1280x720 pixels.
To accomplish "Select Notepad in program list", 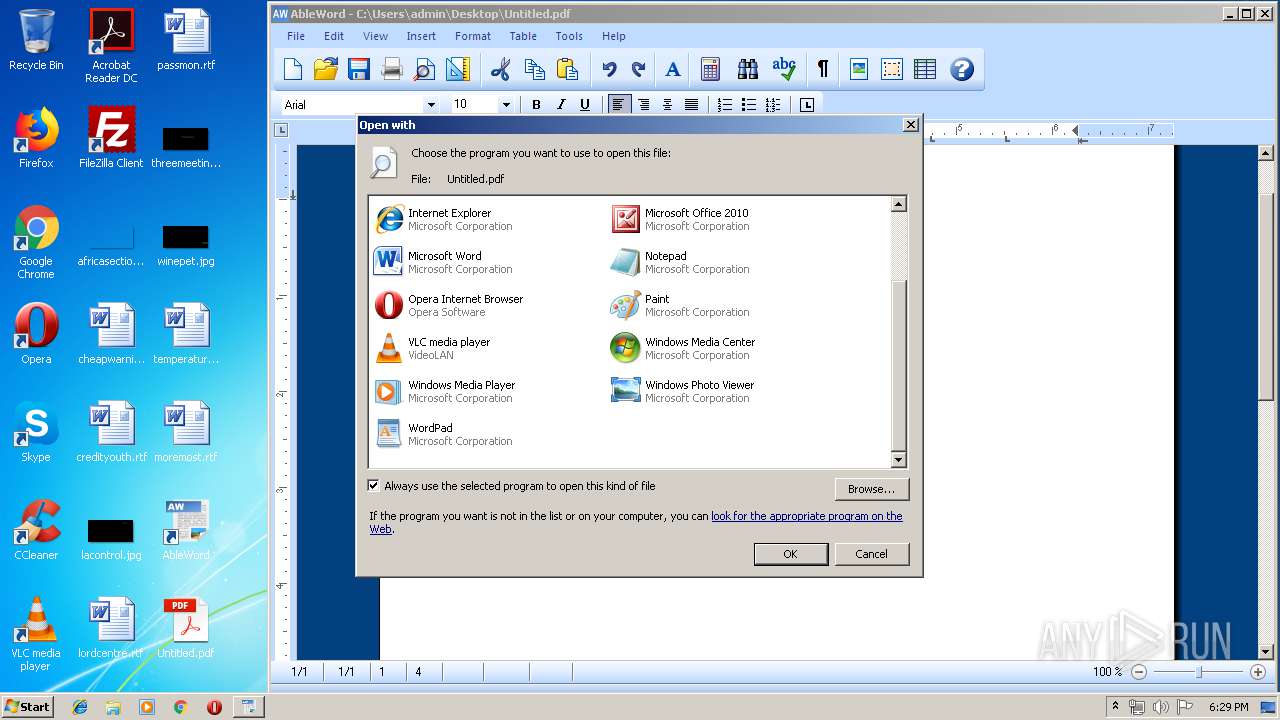I will (681, 262).
